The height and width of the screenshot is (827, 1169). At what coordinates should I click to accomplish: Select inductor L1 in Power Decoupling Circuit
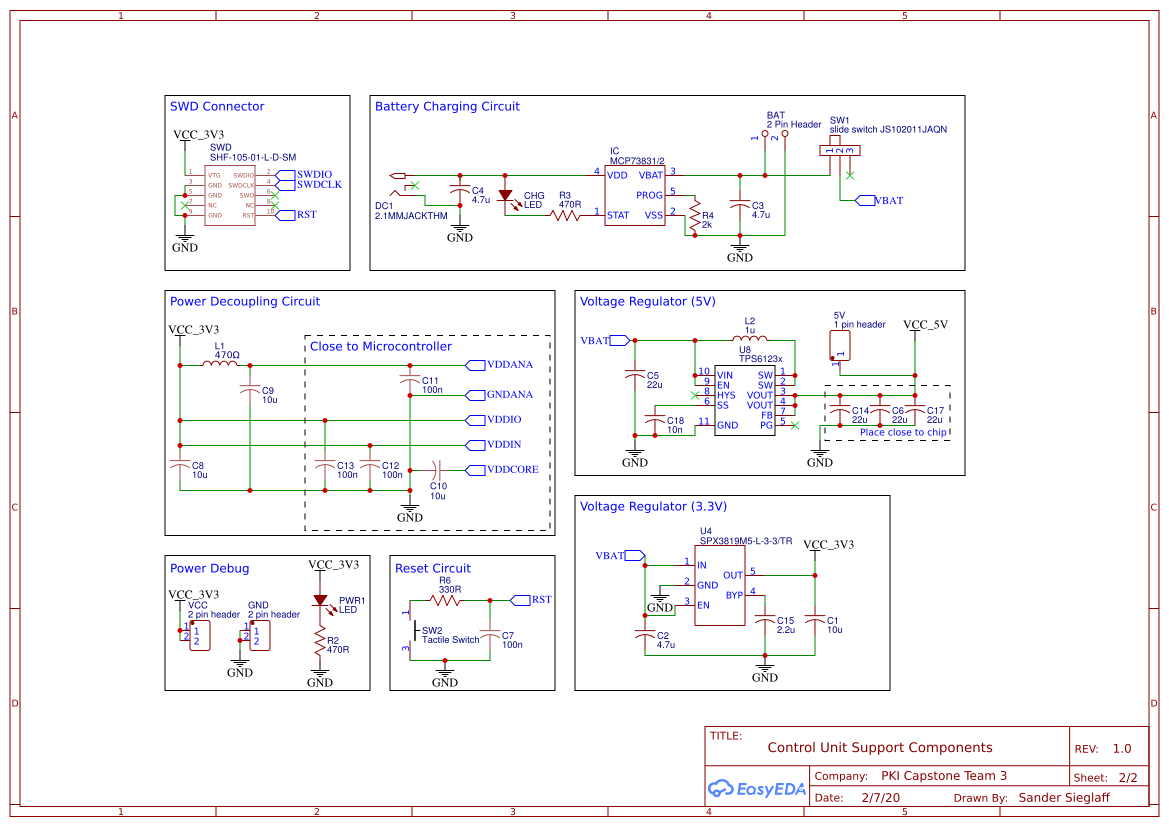point(221,365)
